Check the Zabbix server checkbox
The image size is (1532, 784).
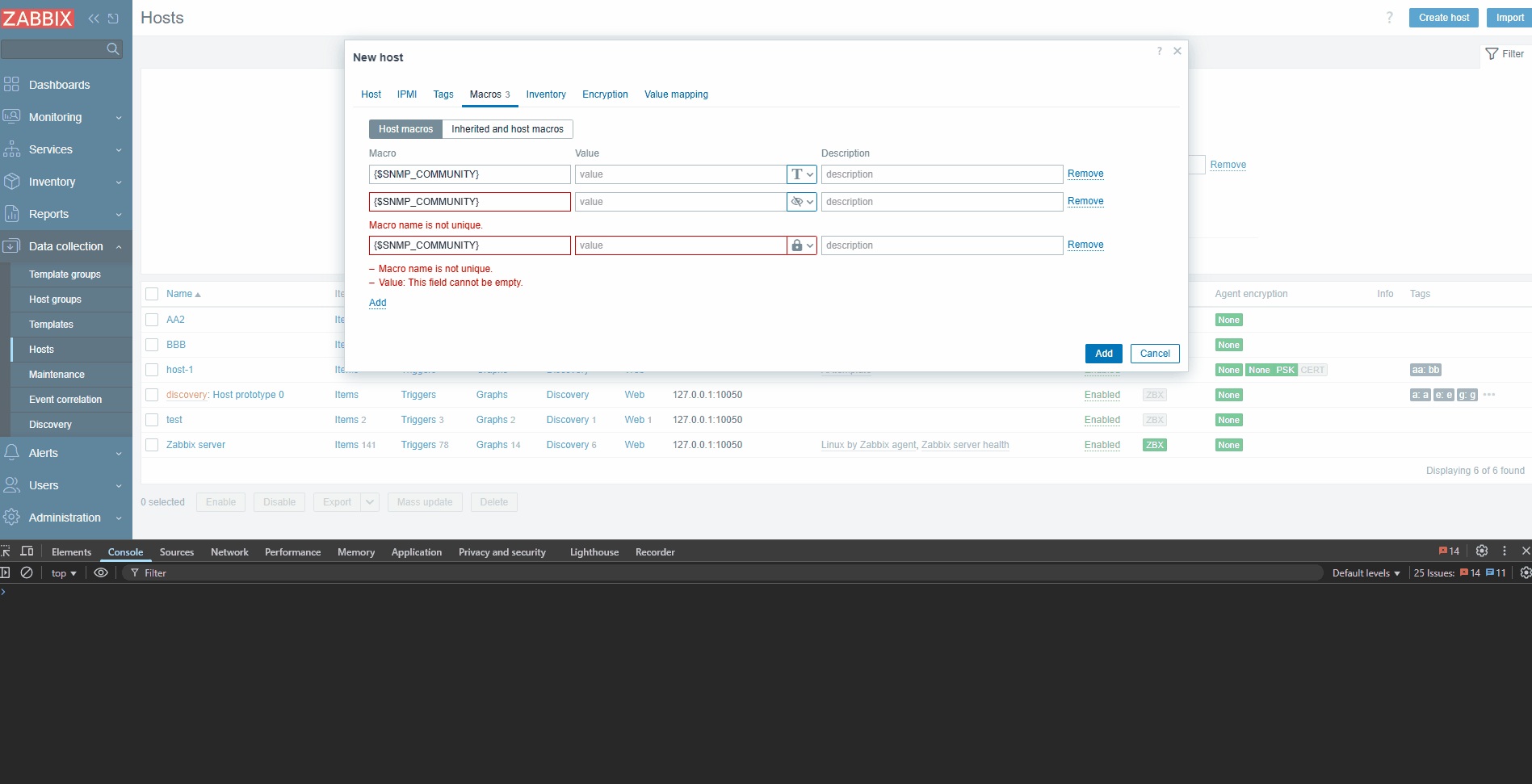(x=152, y=445)
